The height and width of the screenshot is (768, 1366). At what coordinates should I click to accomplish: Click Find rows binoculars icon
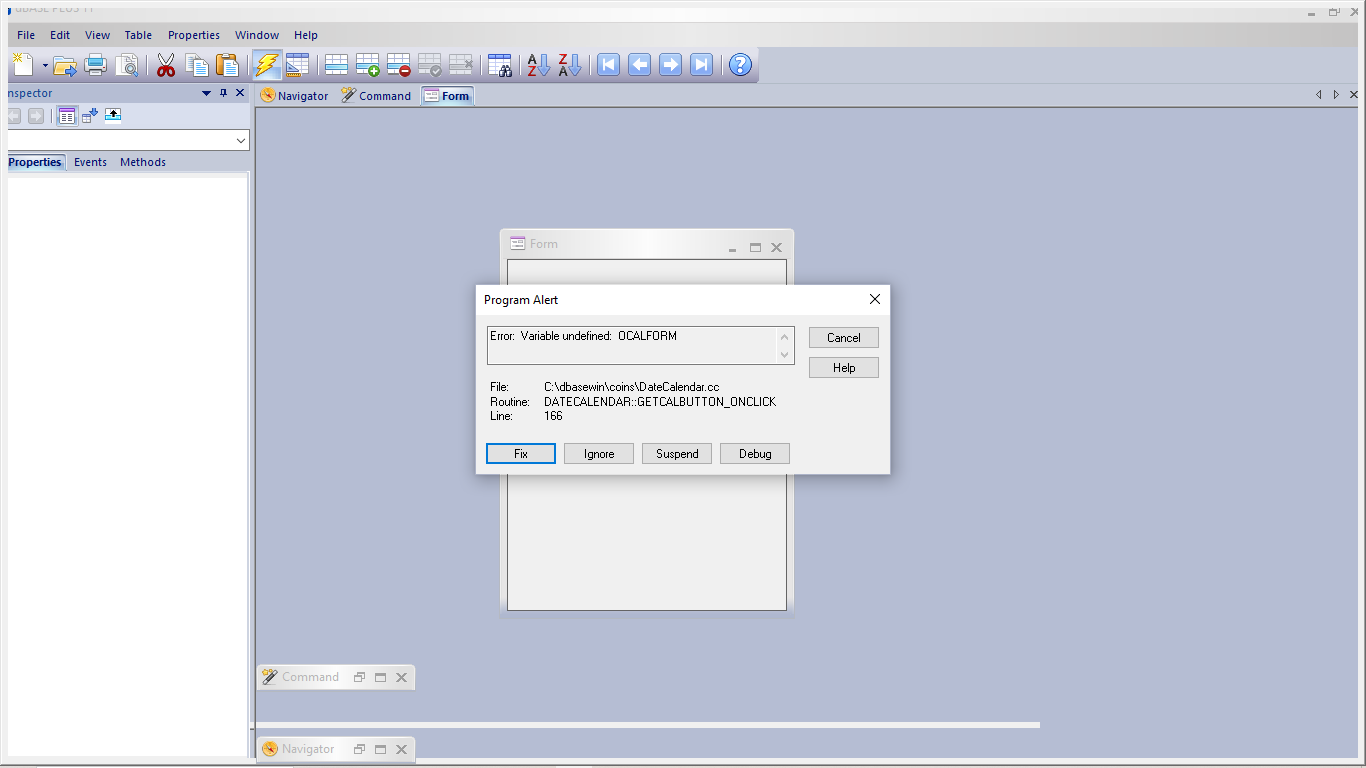(500, 66)
